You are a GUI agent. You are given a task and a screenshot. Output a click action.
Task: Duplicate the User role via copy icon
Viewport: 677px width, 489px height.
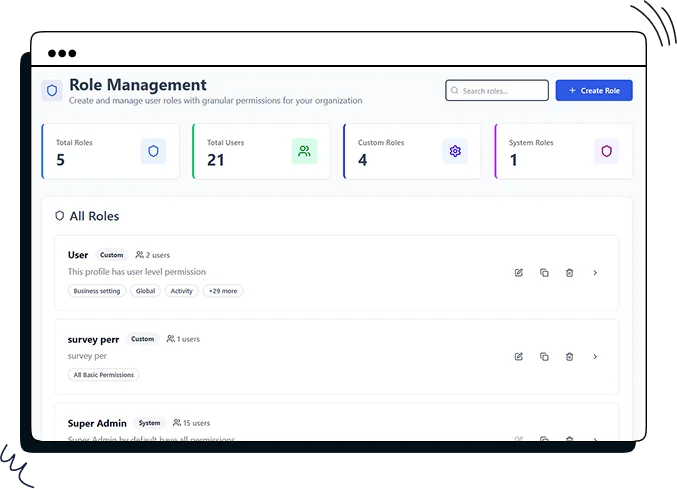(x=544, y=273)
